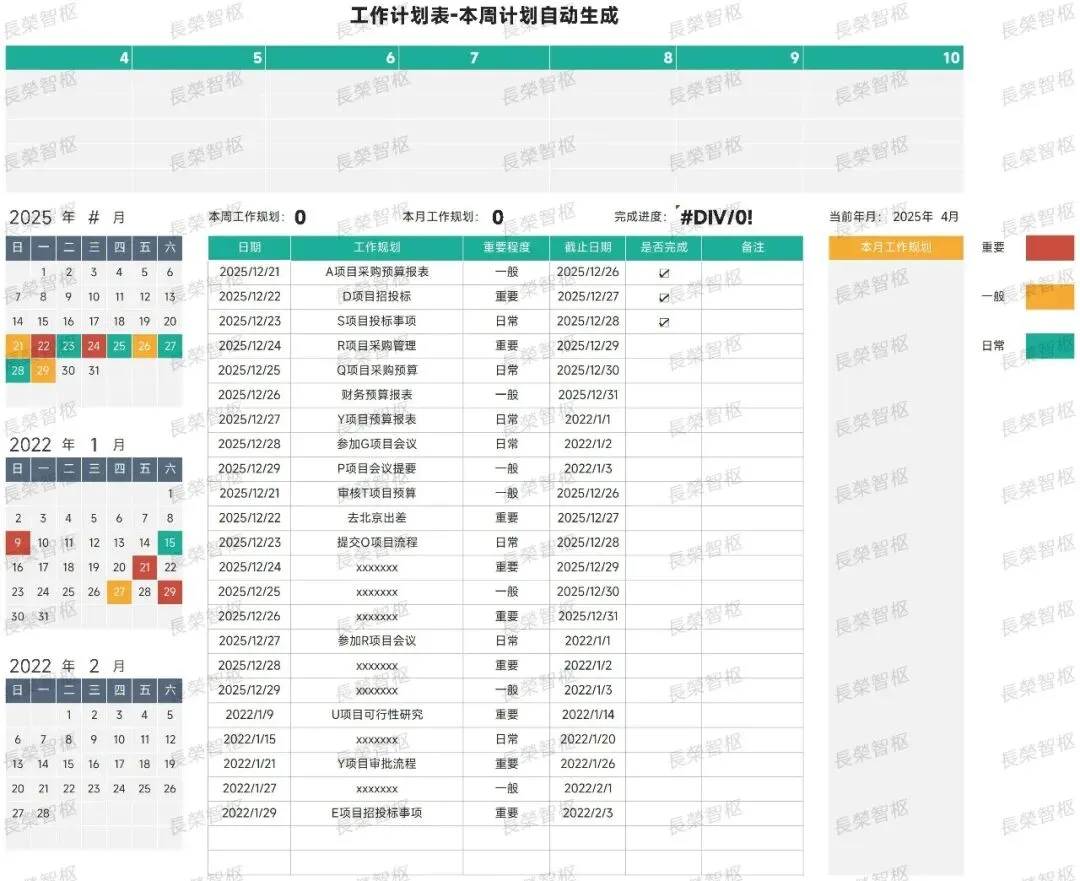This screenshot has height=881, width=1080.
Task: Click the #DIV/0! completion progress cell
Action: (716, 218)
